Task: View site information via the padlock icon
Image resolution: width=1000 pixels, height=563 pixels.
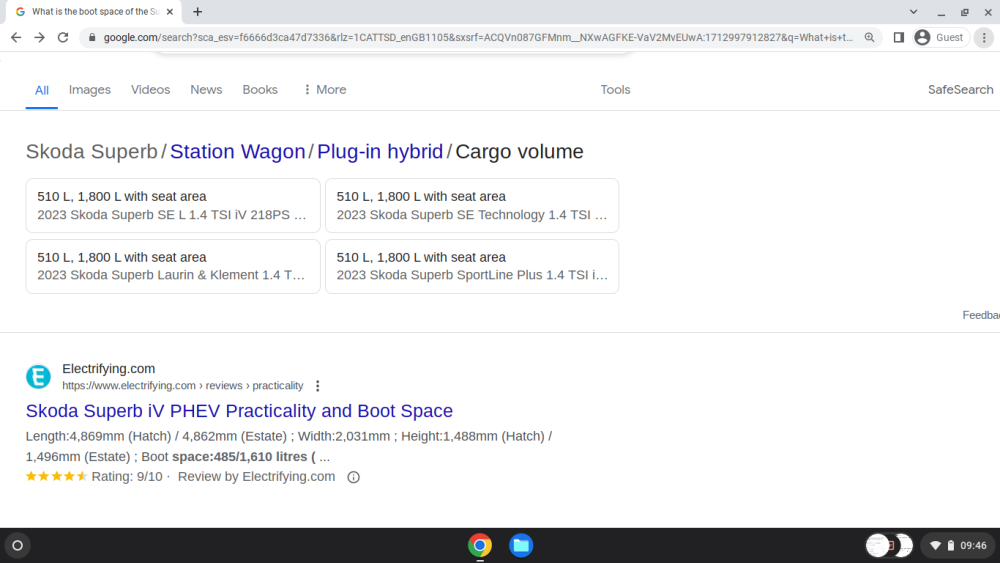Action: (92, 38)
